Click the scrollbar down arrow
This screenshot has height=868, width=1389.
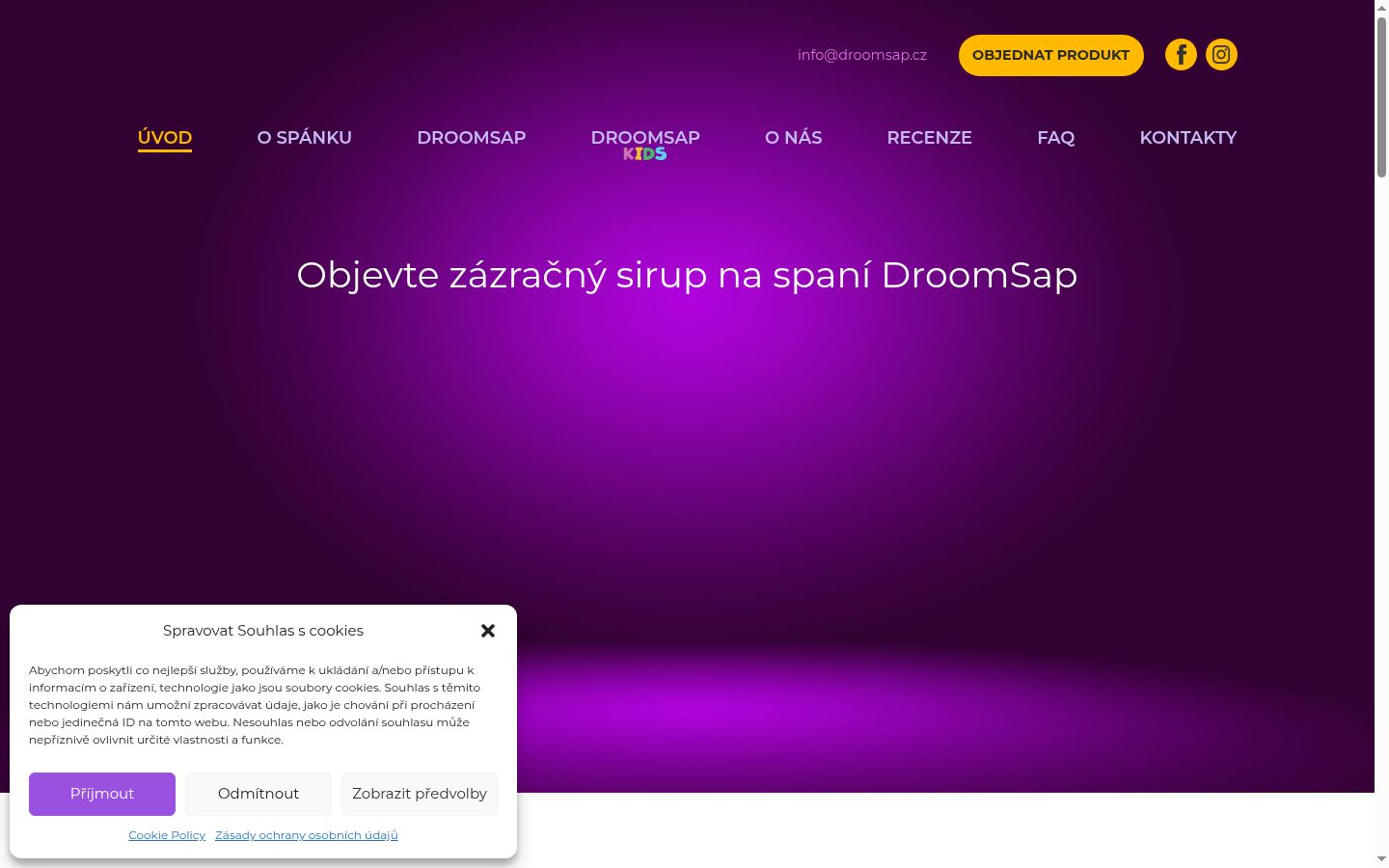tap(1381, 859)
